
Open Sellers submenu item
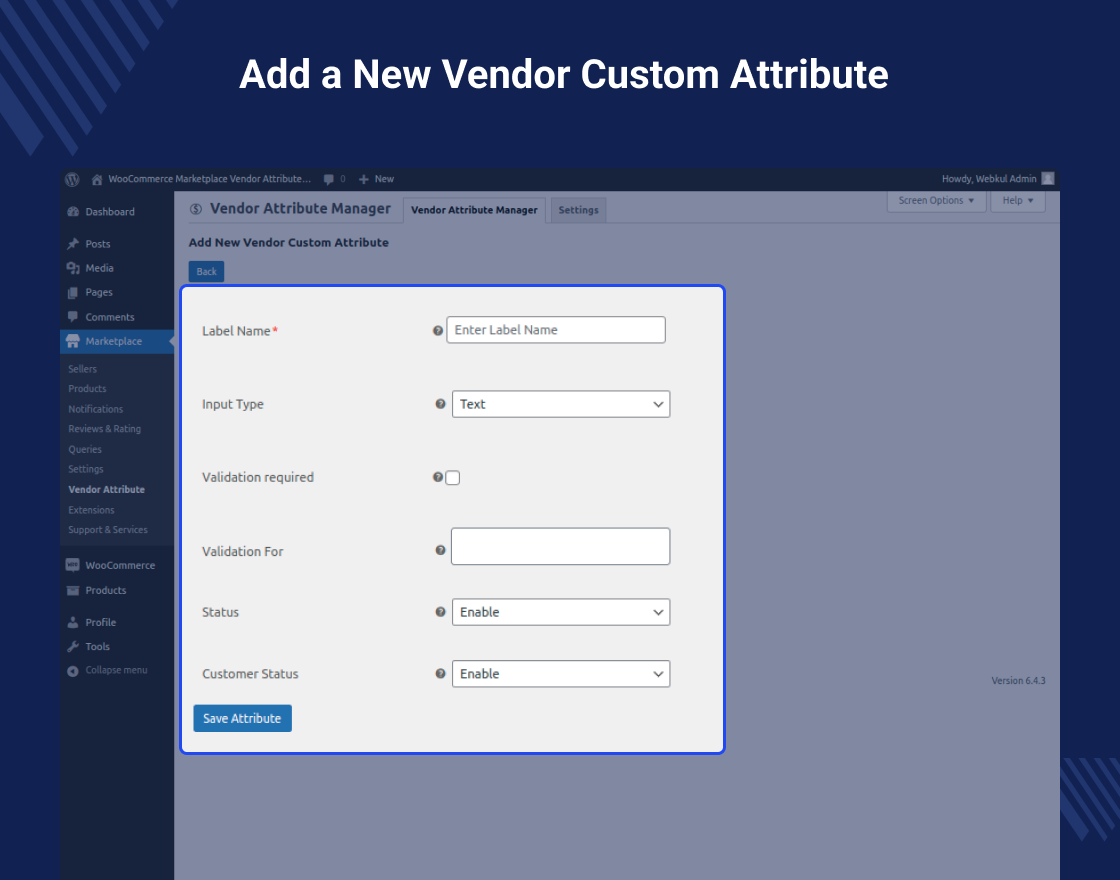point(83,369)
